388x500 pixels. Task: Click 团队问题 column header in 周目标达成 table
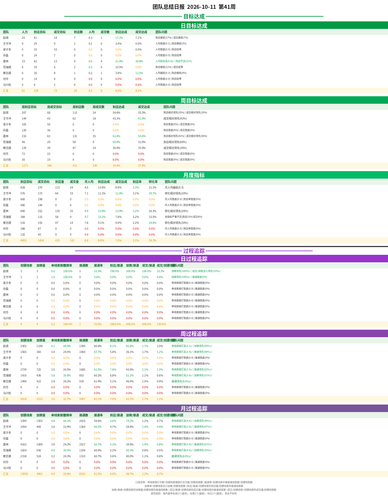[169, 107]
